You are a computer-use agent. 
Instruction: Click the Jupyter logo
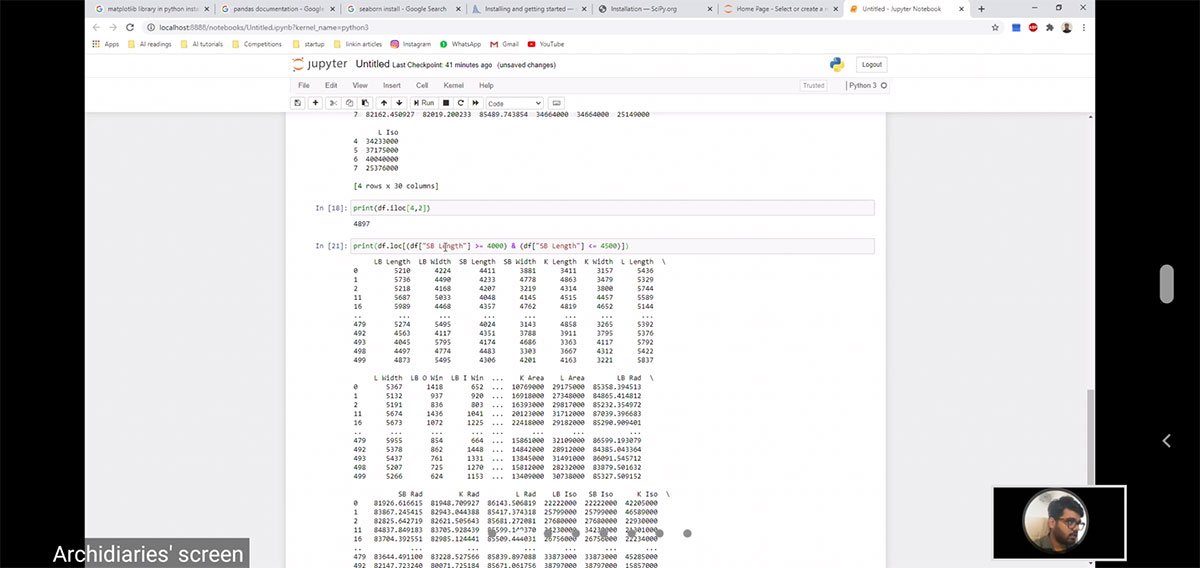click(320, 65)
